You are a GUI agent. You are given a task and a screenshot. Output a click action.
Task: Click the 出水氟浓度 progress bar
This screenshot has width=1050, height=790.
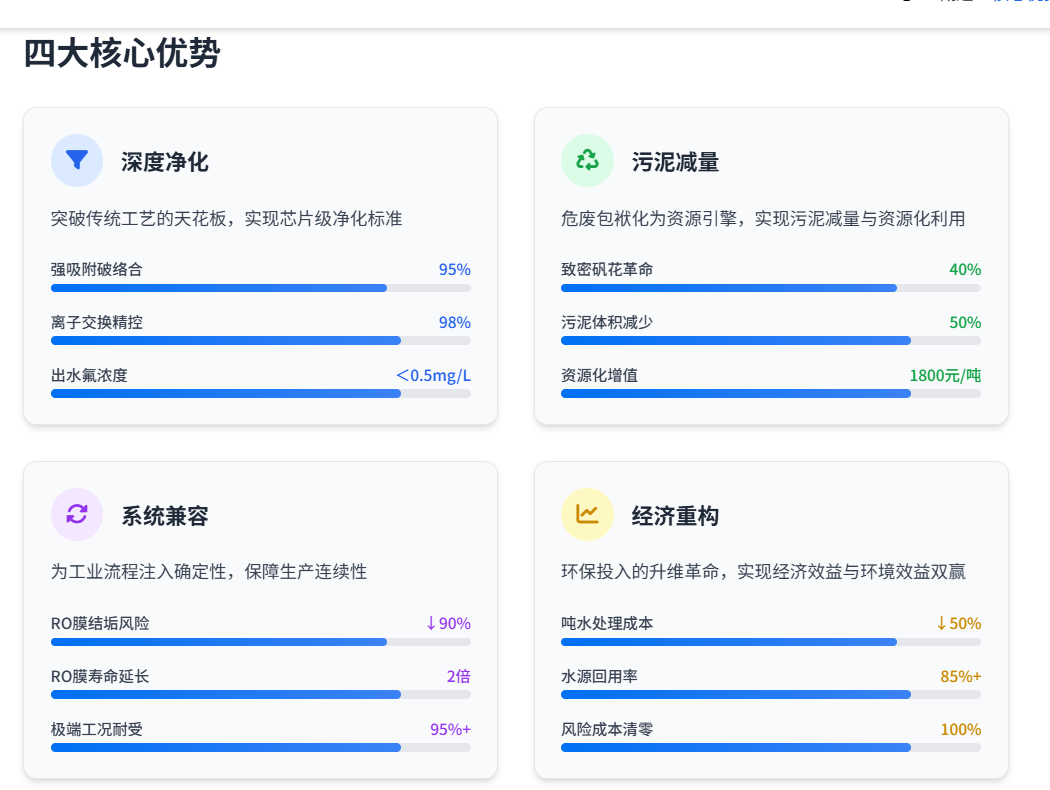[260, 394]
